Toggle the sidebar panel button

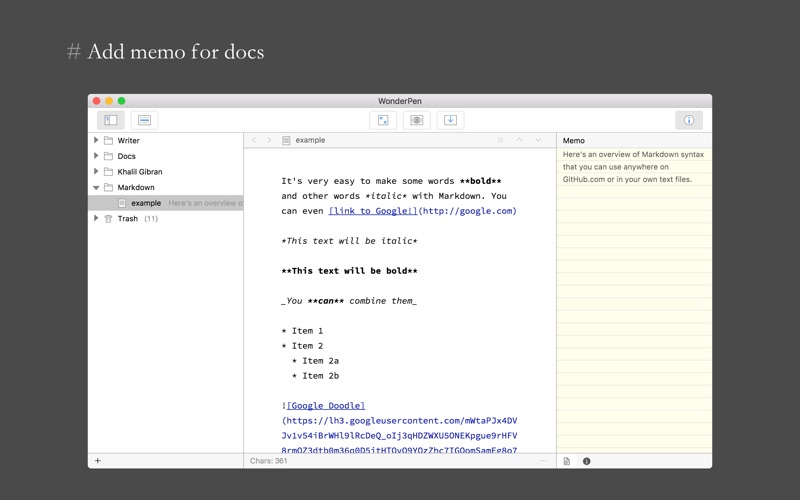click(x=110, y=120)
